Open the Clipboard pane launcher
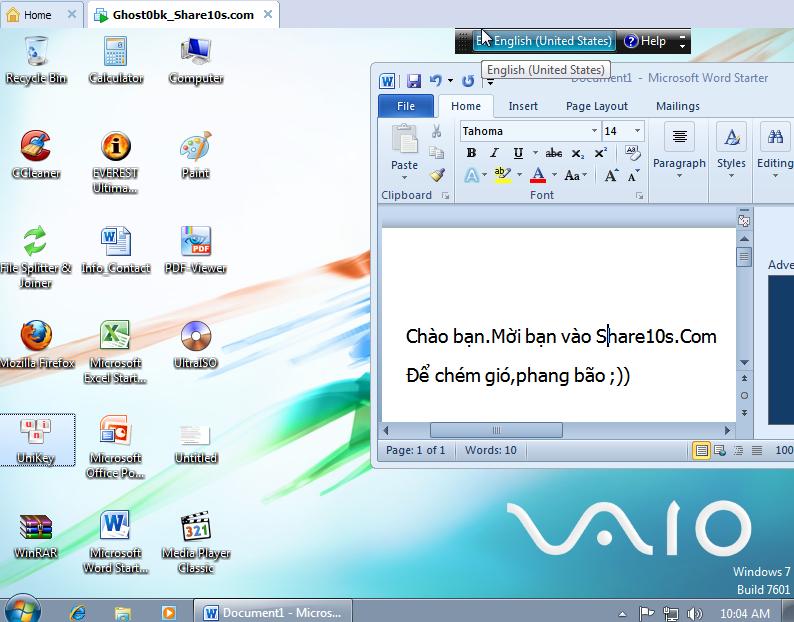 [x=446, y=196]
